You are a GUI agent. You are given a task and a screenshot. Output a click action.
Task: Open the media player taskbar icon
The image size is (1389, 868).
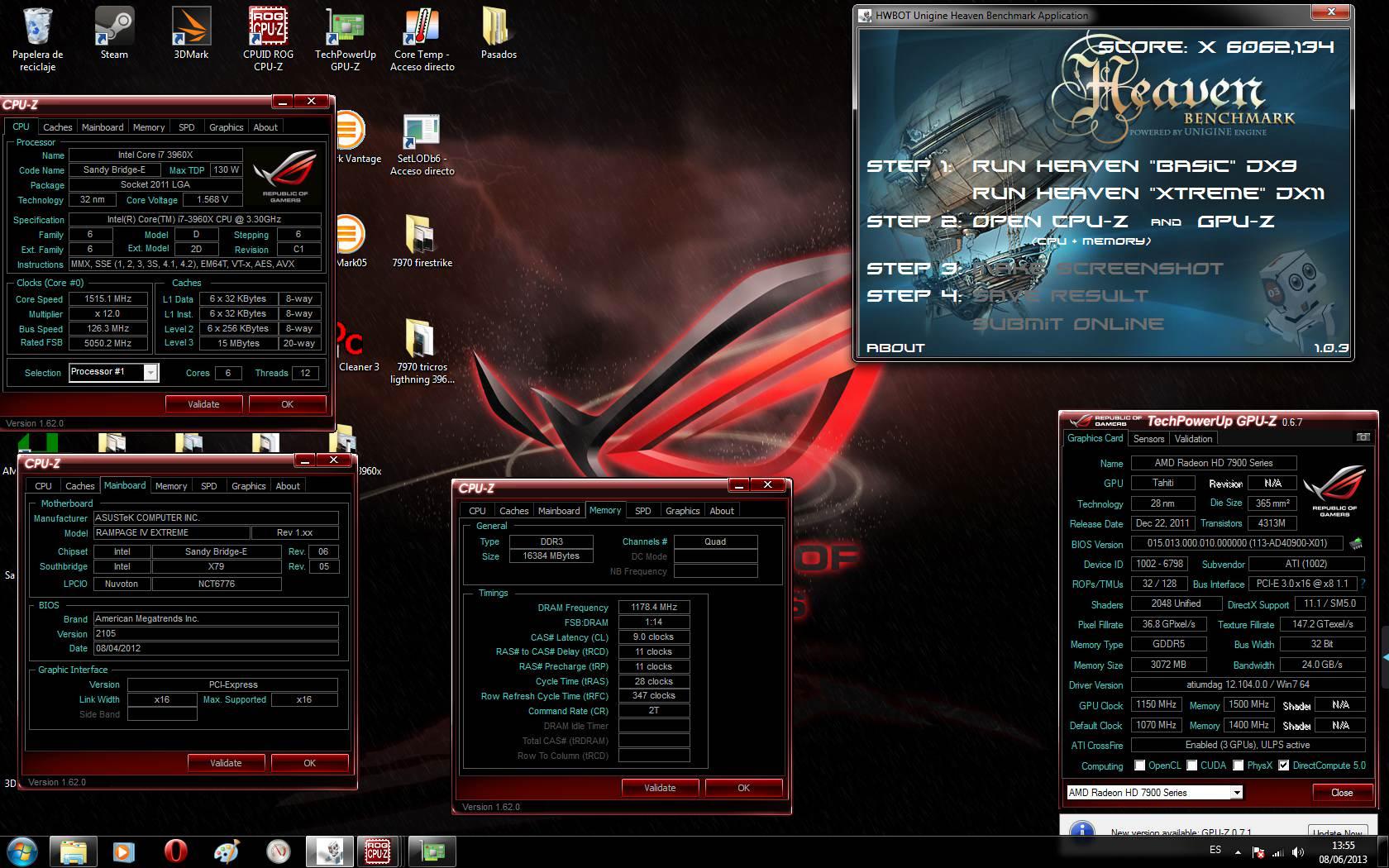click(x=124, y=851)
